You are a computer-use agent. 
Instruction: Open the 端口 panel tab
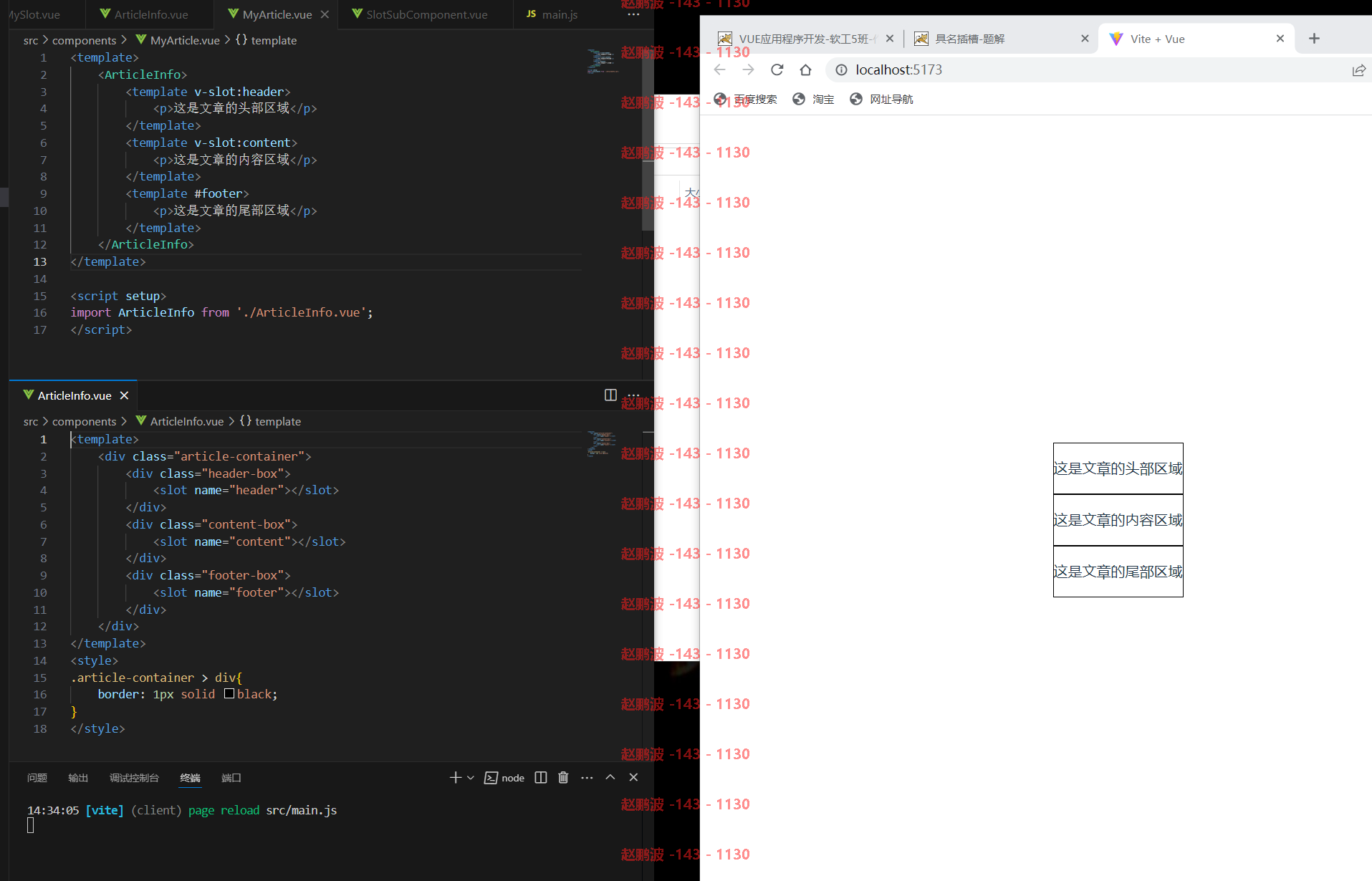point(231,778)
